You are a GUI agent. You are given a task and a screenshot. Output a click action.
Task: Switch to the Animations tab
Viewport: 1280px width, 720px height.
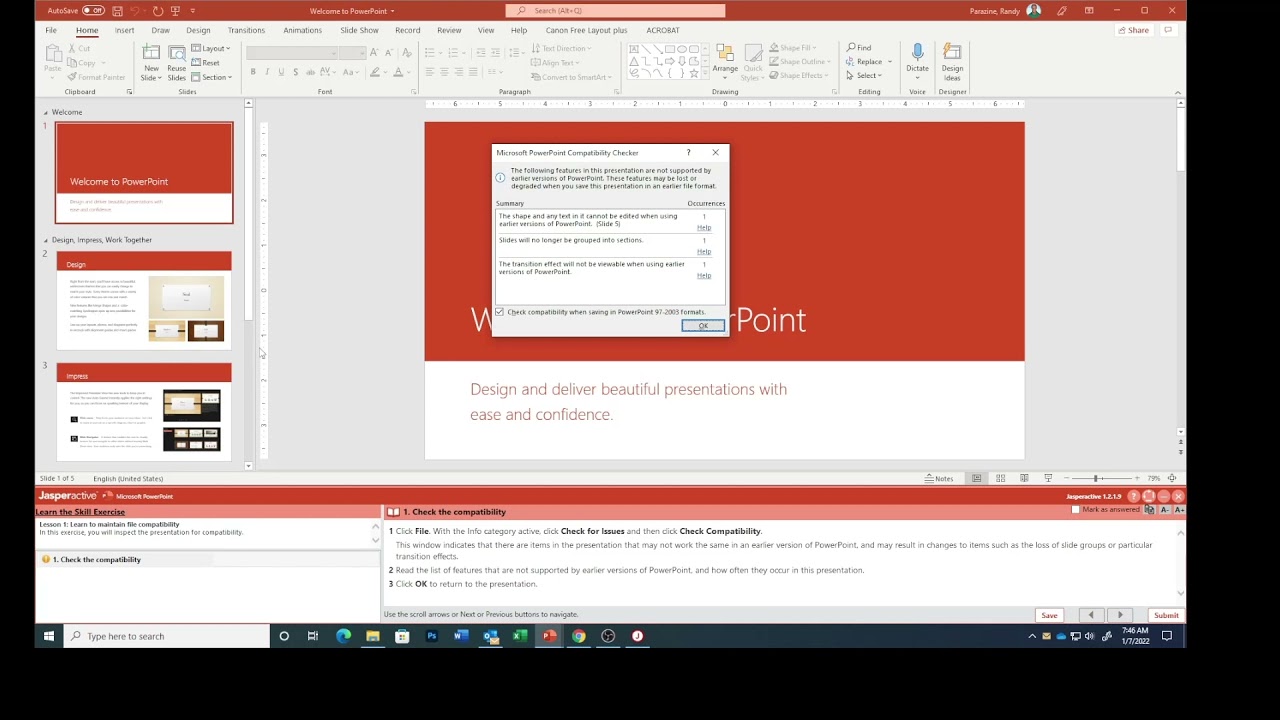302,30
